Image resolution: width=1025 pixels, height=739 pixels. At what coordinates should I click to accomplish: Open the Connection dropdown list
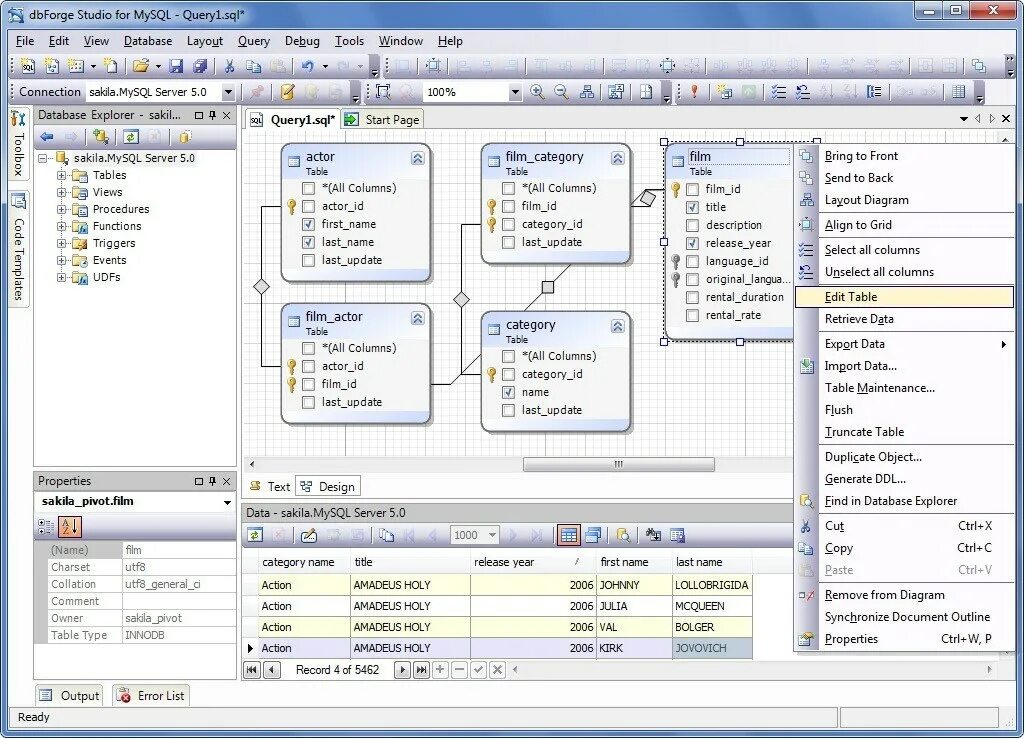click(x=228, y=92)
